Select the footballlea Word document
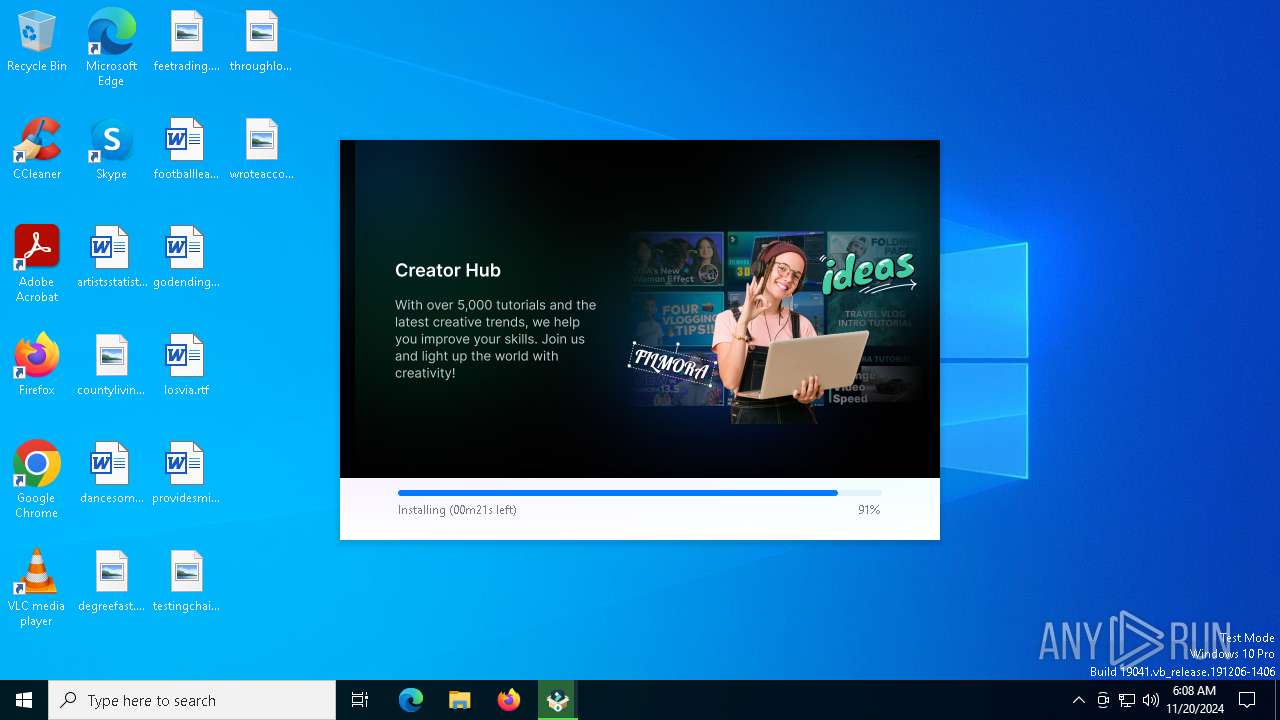The image size is (1280, 720). coord(186,149)
